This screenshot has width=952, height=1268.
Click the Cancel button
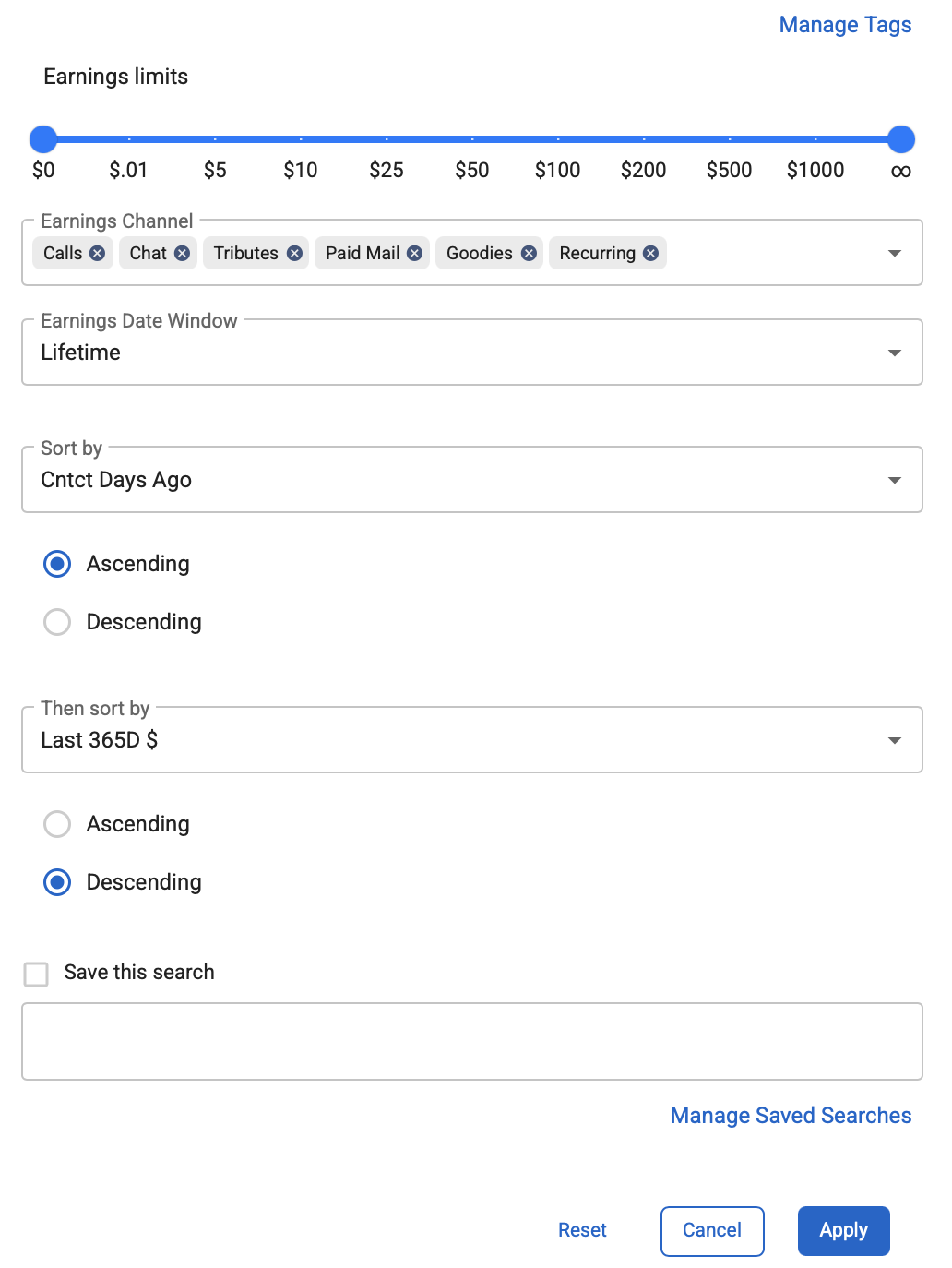click(712, 1231)
